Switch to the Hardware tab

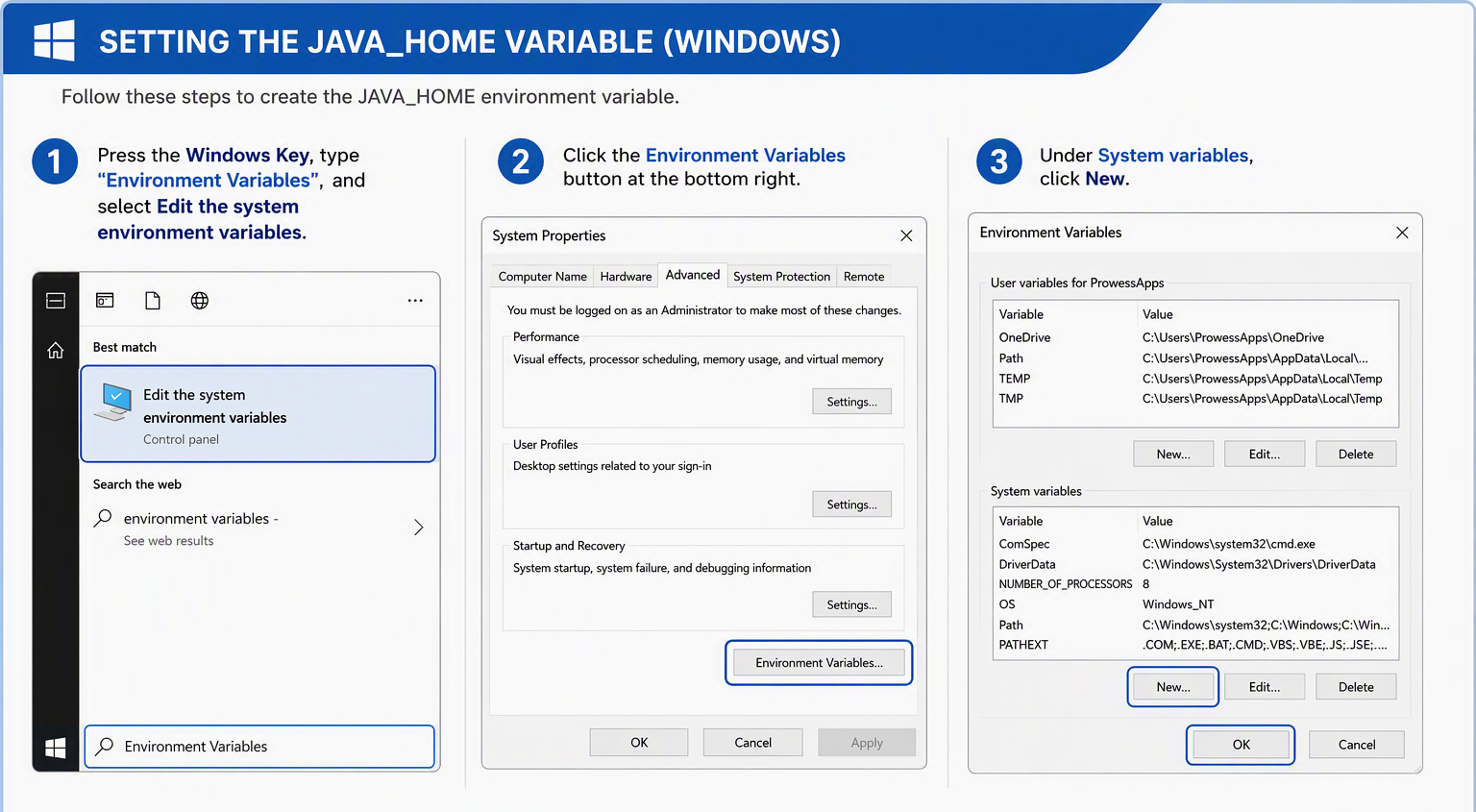coord(626,277)
